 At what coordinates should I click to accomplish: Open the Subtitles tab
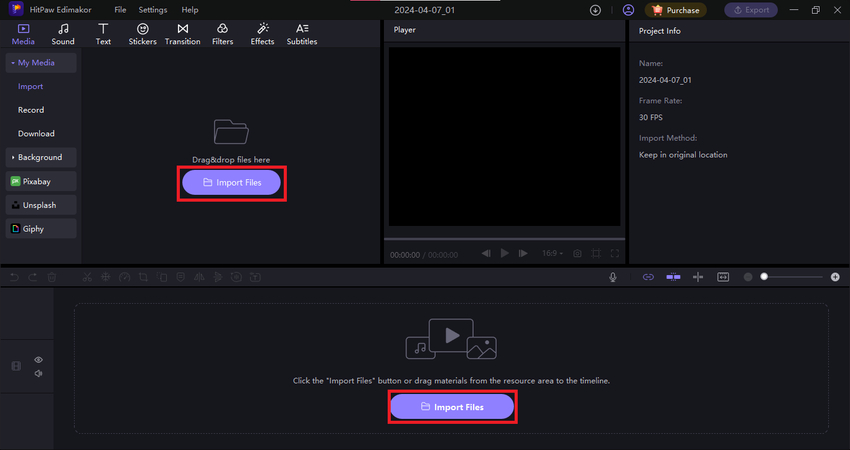click(x=301, y=34)
